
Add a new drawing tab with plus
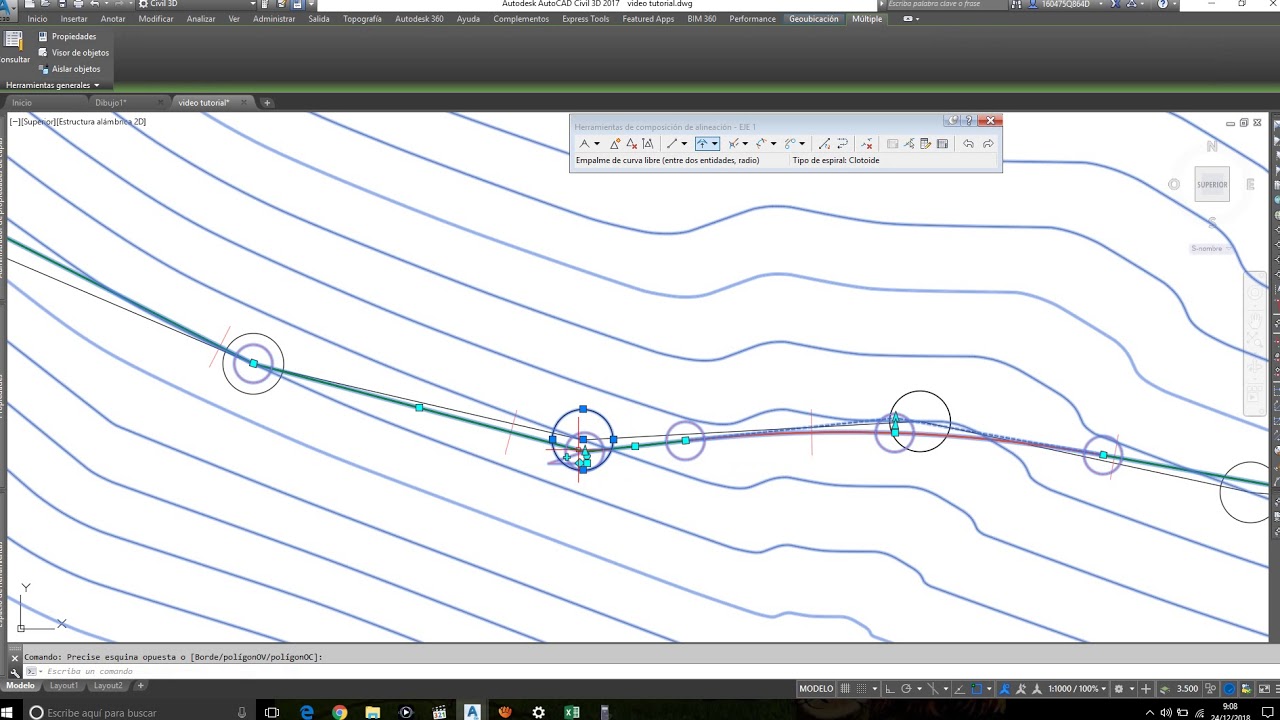(267, 102)
